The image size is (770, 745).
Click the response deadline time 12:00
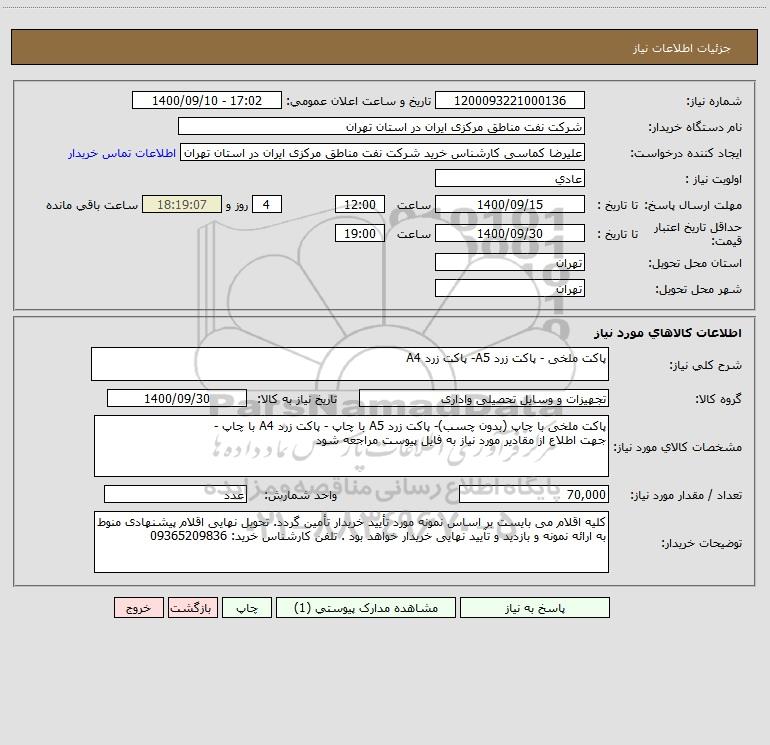(359, 205)
